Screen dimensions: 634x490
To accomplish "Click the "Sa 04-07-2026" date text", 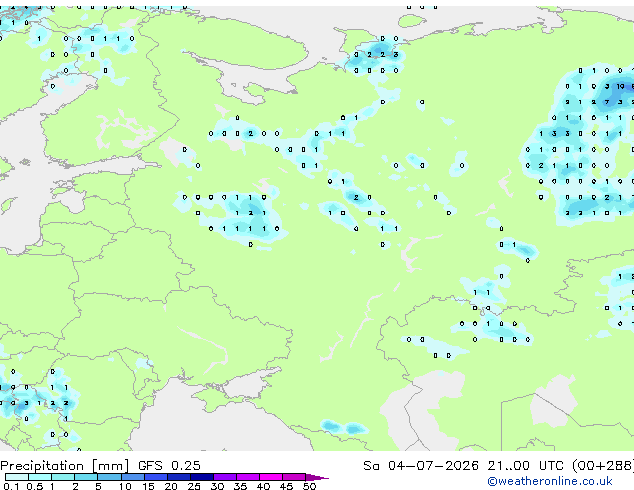I will coord(421,465).
